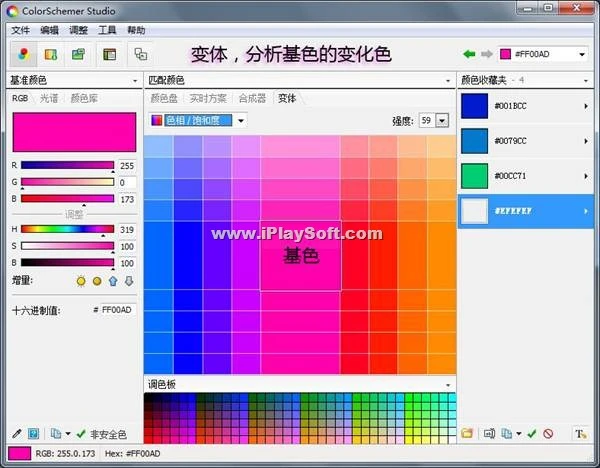
Task: Open copy options arrow under favorites
Action: [x=519, y=434]
